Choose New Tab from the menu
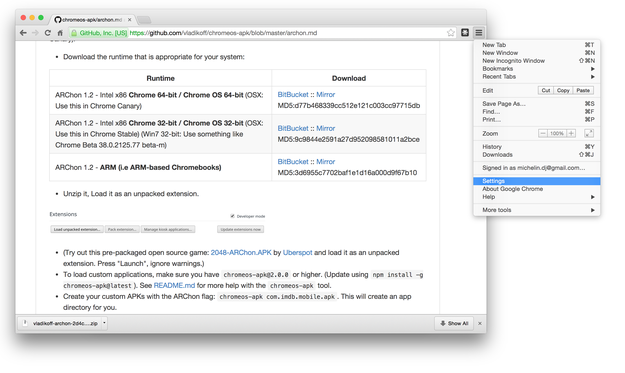The height and width of the screenshot is (373, 625). tap(537, 45)
